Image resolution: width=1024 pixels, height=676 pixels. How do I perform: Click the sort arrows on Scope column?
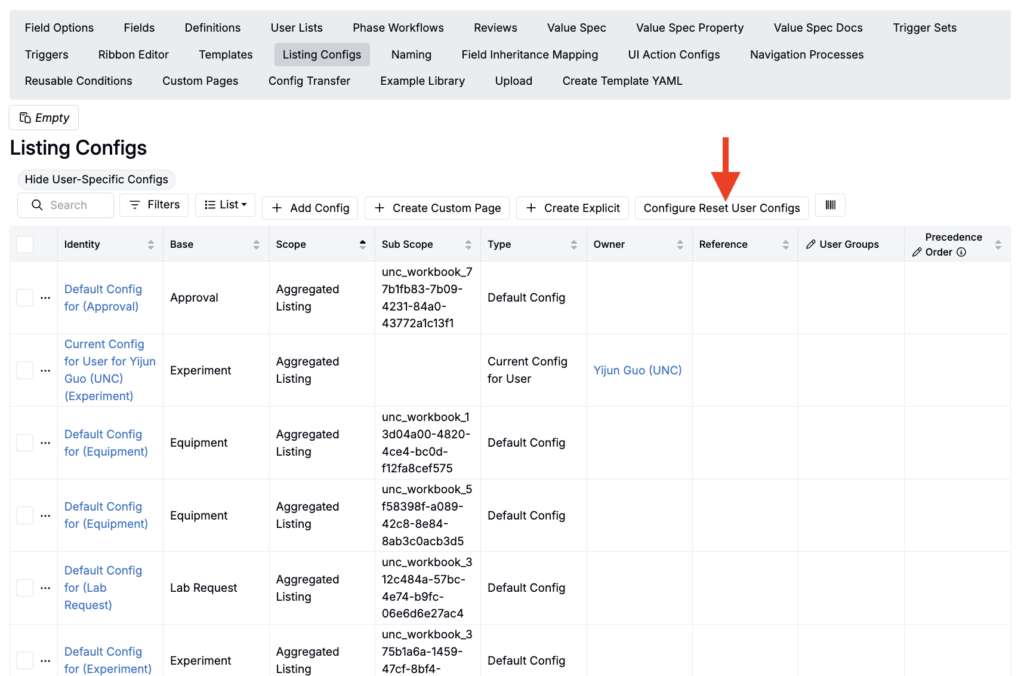pos(362,245)
